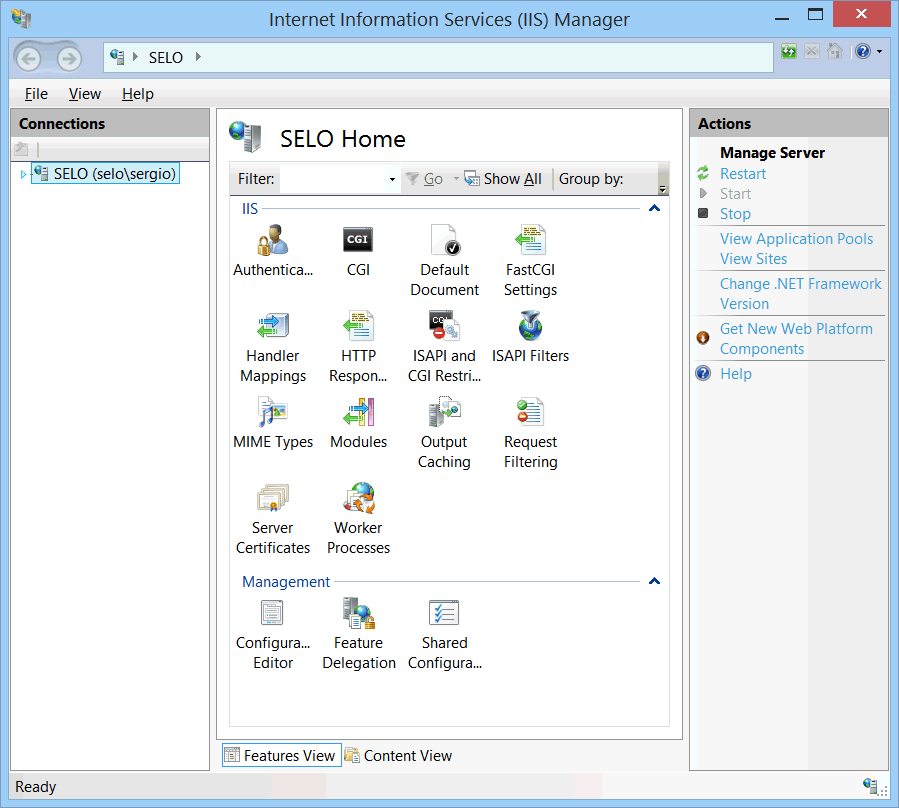The width and height of the screenshot is (899, 808).
Task: Click the Group by label
Action: point(591,179)
